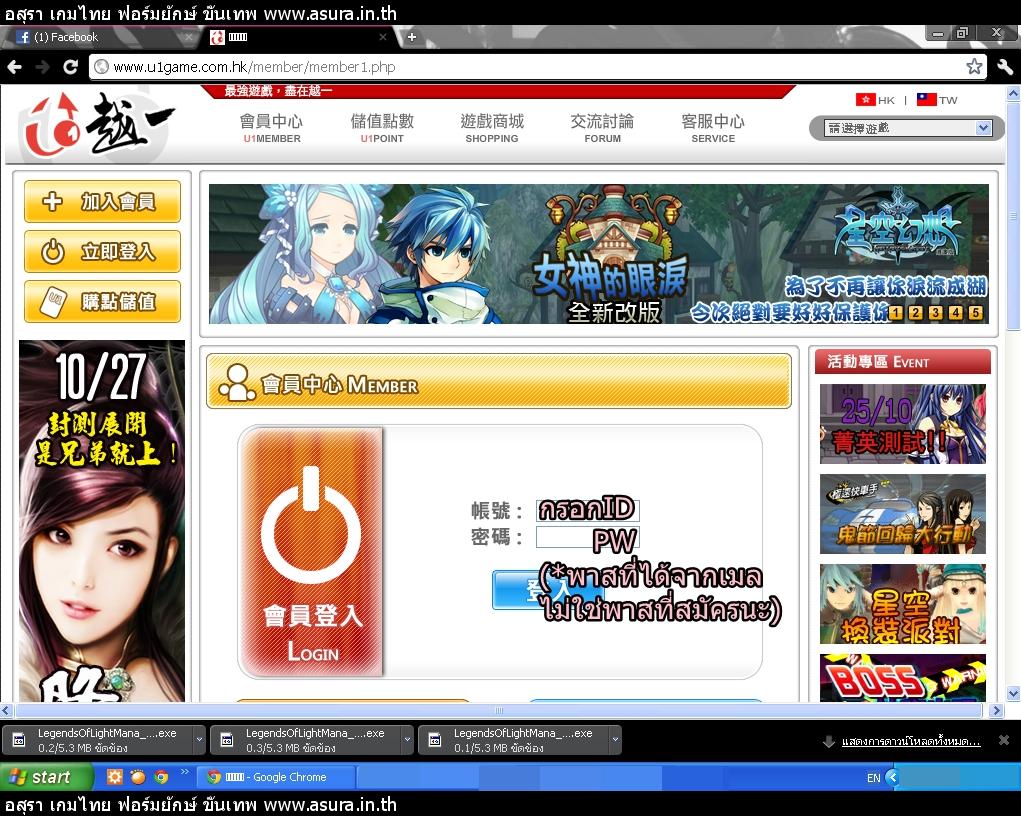Screen dimensions: 1021x816
Task: Click the orange round quick launch icon
Action: pos(138,777)
